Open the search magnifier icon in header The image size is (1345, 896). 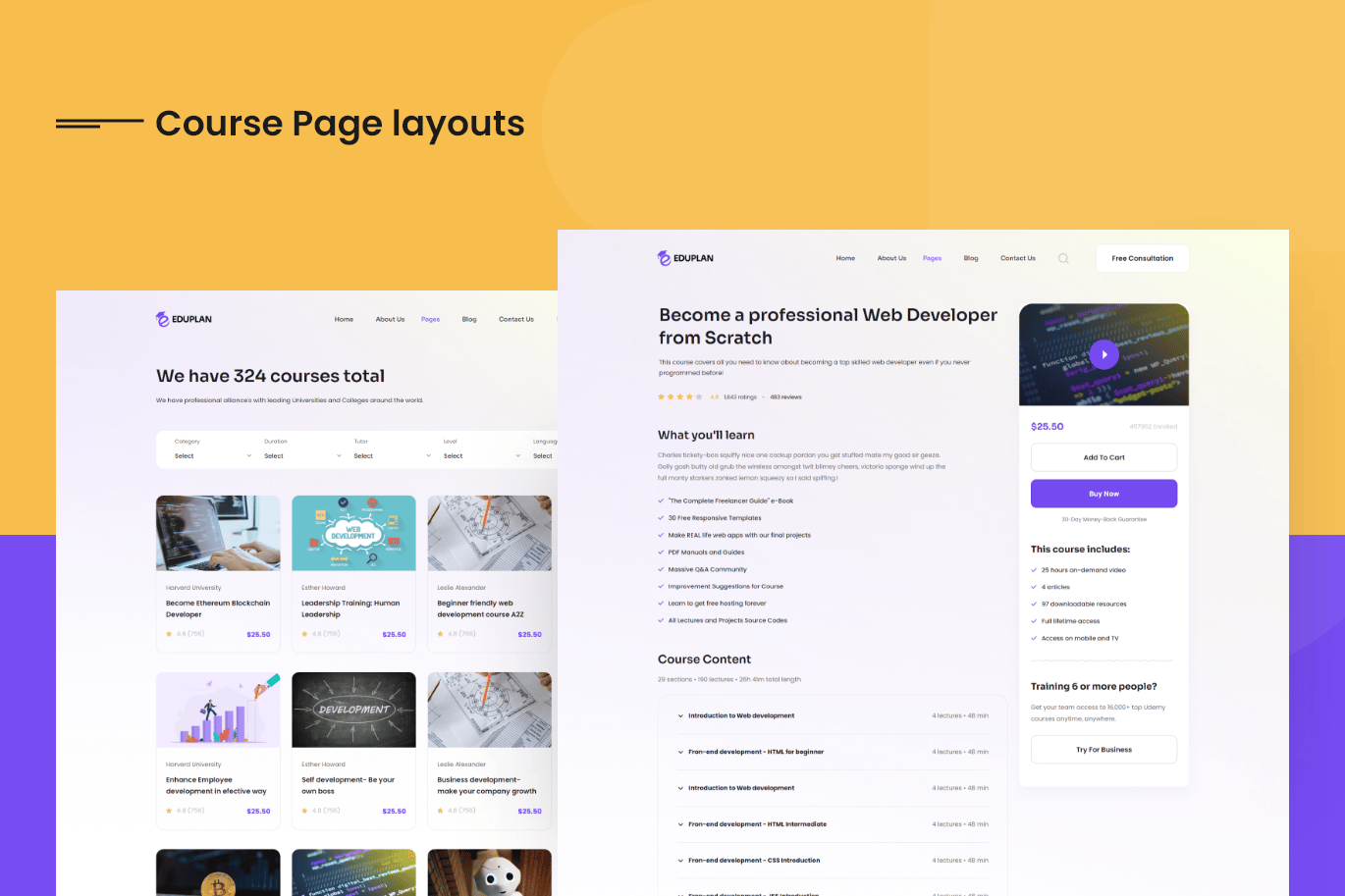click(1063, 259)
